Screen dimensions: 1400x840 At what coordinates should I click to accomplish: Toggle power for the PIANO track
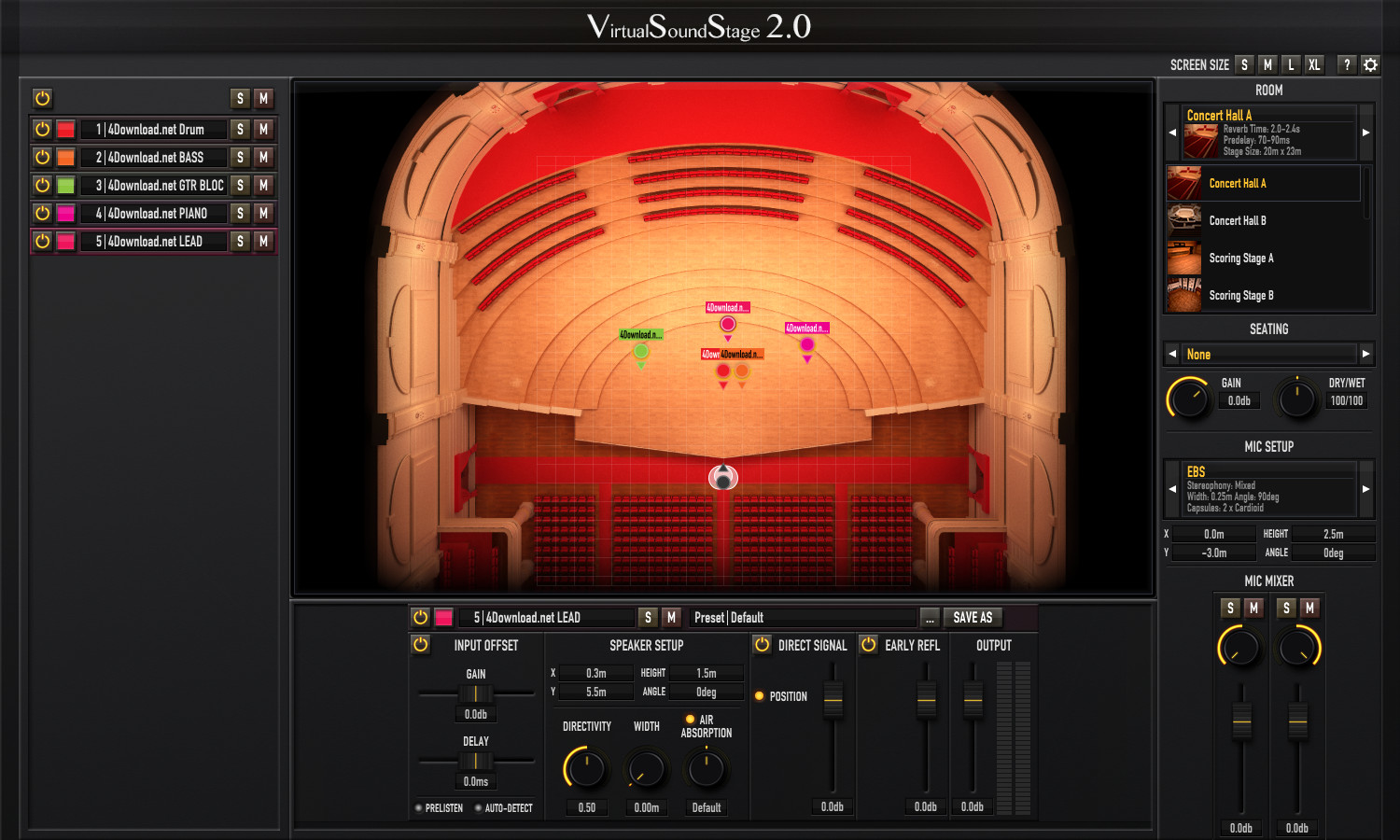tap(42, 213)
